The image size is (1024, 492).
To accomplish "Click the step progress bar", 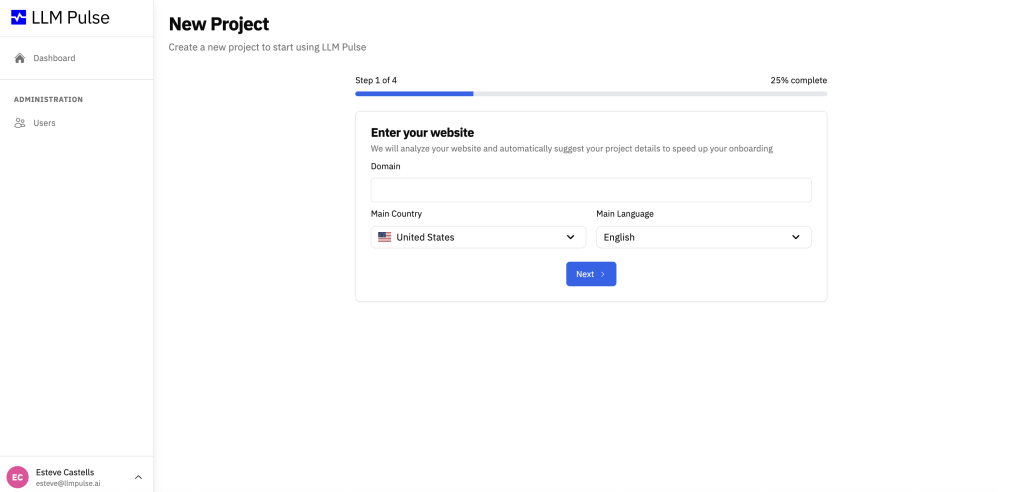I will pyautogui.click(x=591, y=94).
